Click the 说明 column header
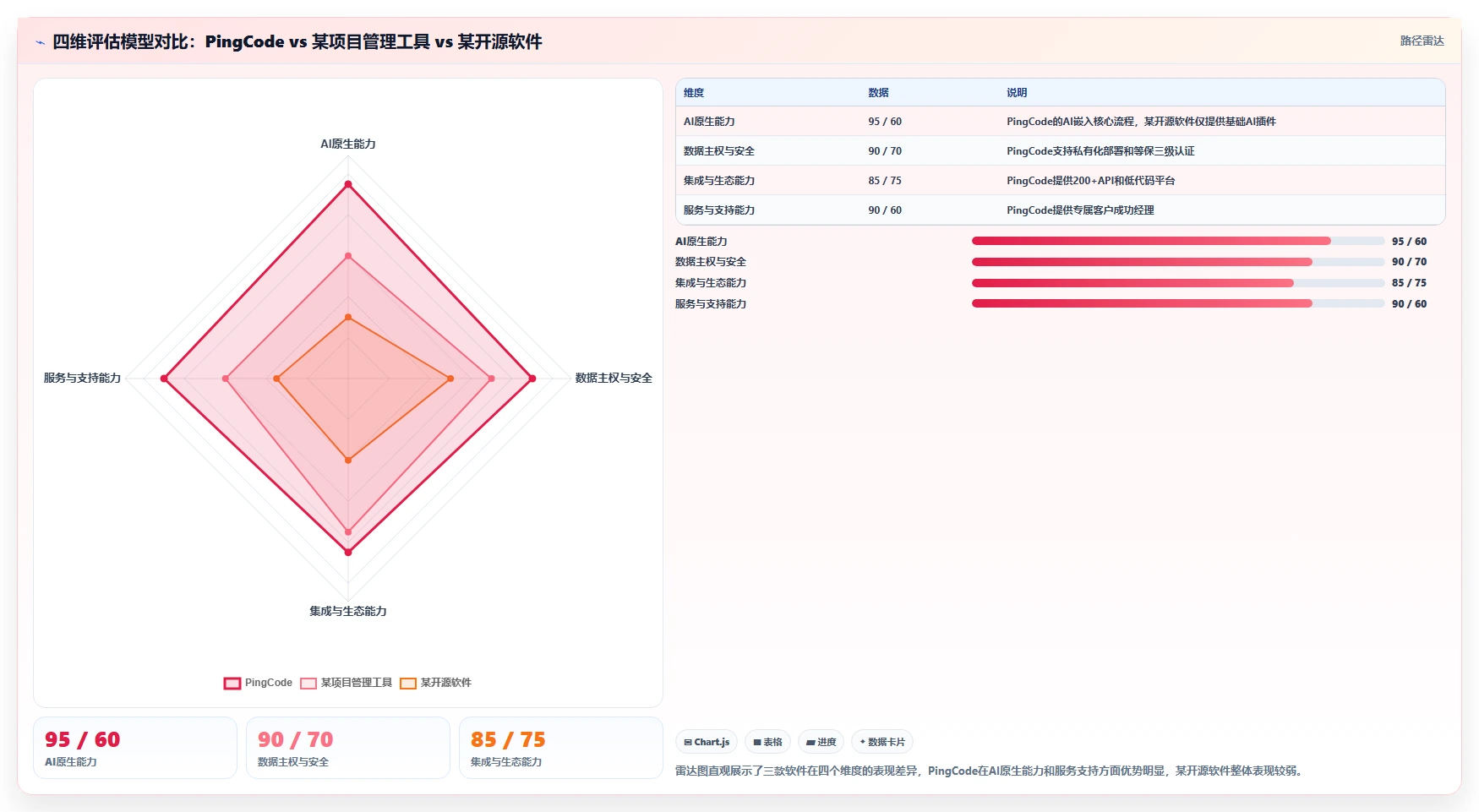 [1017, 93]
